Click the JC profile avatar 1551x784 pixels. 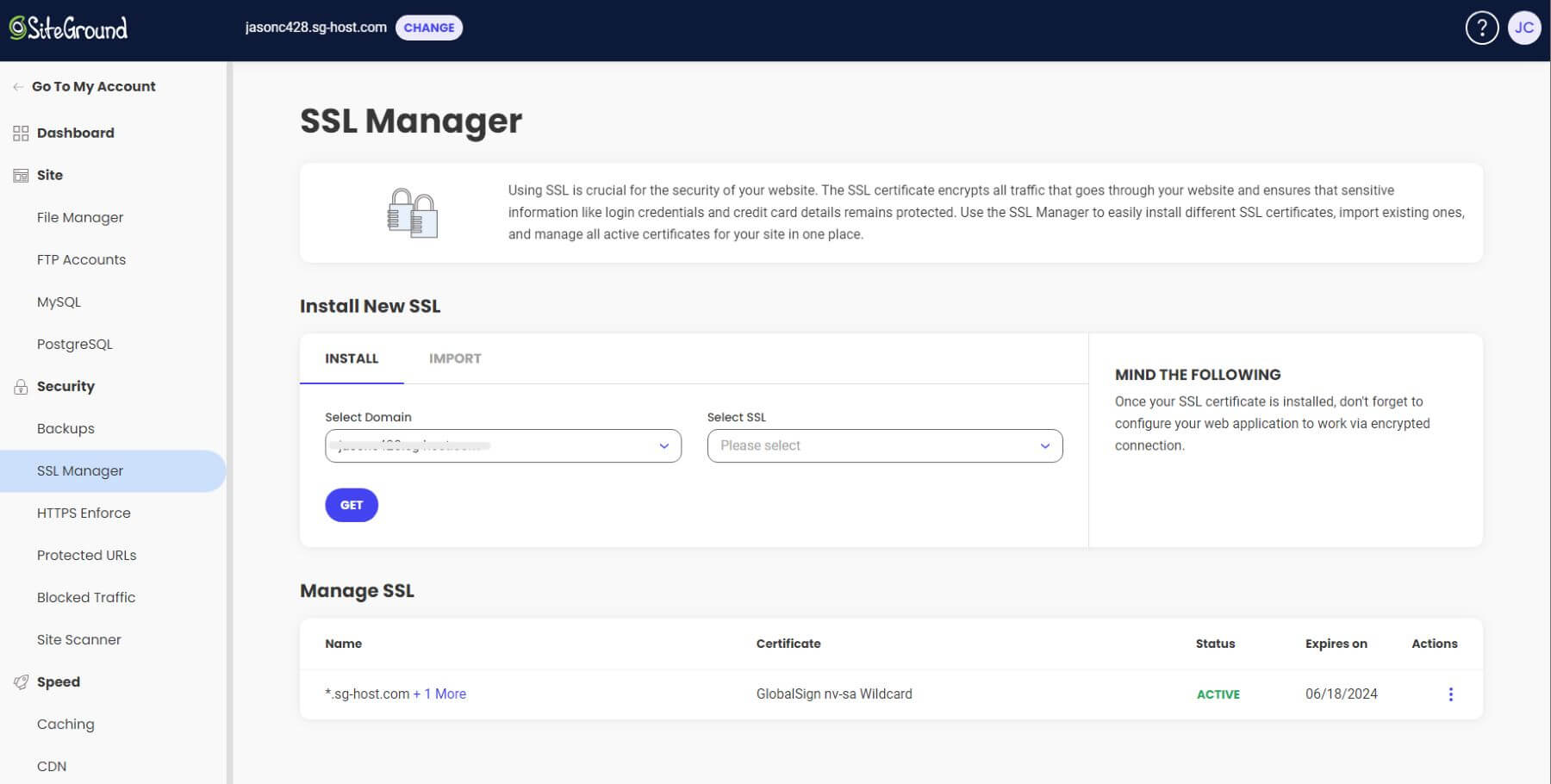click(x=1525, y=27)
